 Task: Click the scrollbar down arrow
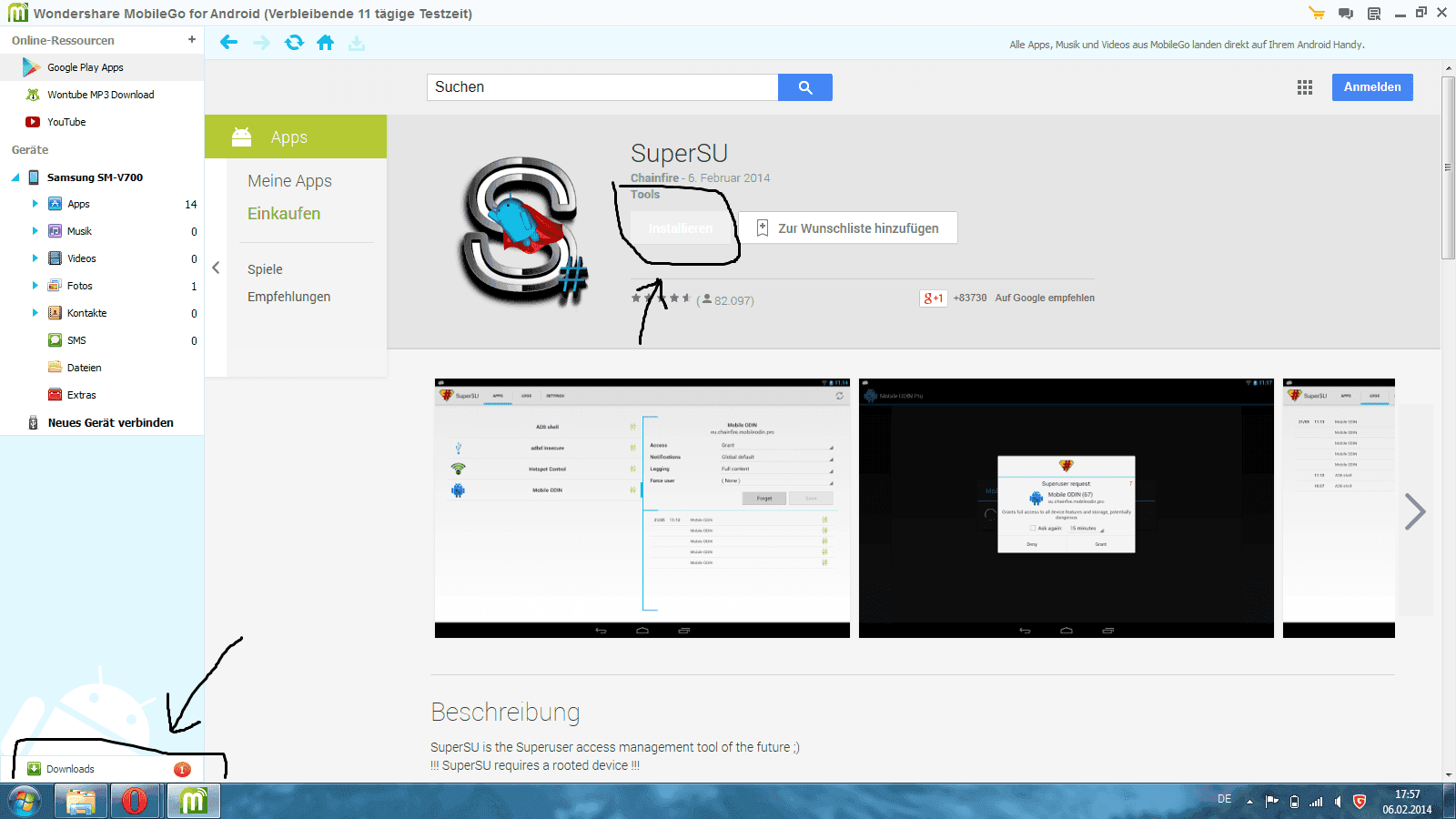(1448, 775)
